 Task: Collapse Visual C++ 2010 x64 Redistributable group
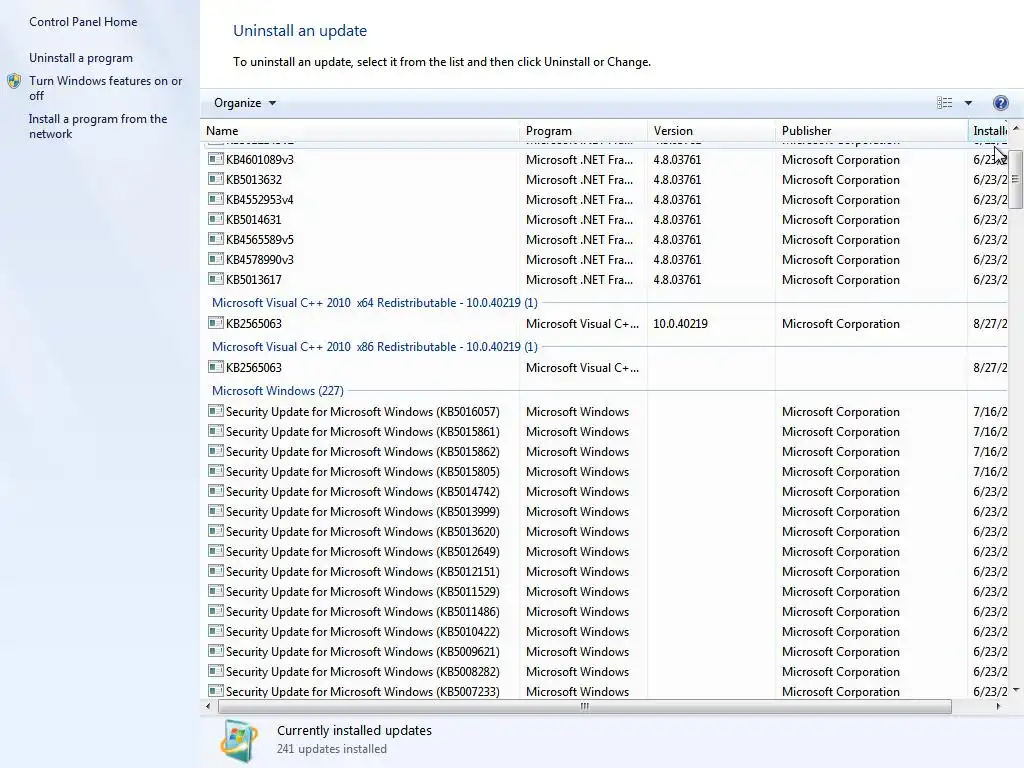375,303
